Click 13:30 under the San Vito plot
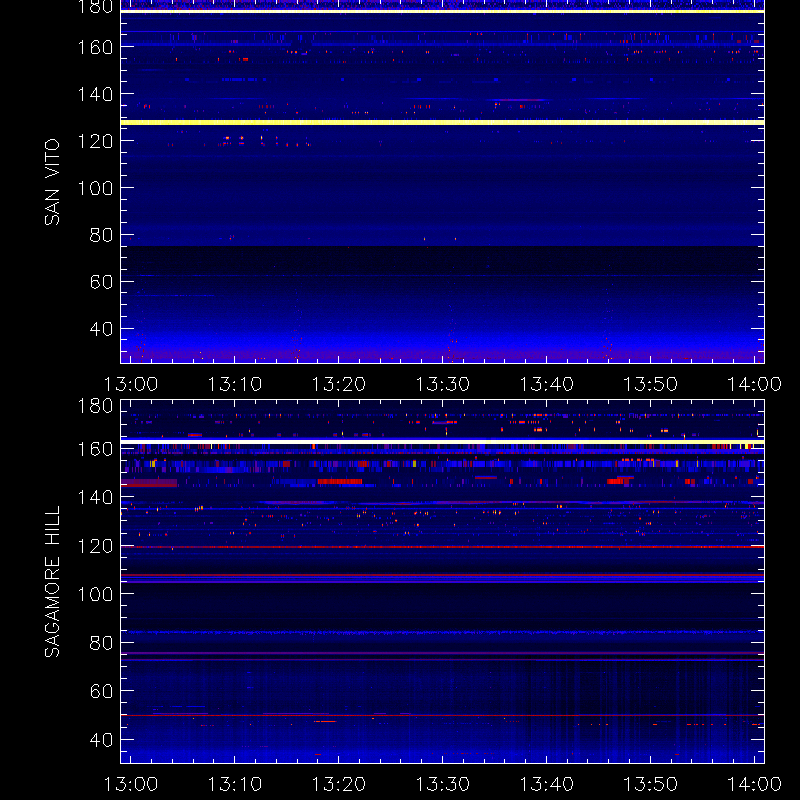Viewport: 800px width, 800px height. [x=443, y=384]
